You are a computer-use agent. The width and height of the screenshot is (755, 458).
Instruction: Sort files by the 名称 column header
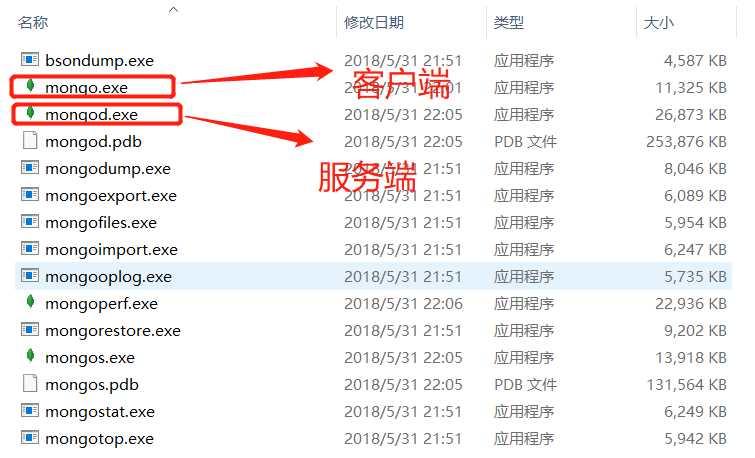pyautogui.click(x=33, y=23)
